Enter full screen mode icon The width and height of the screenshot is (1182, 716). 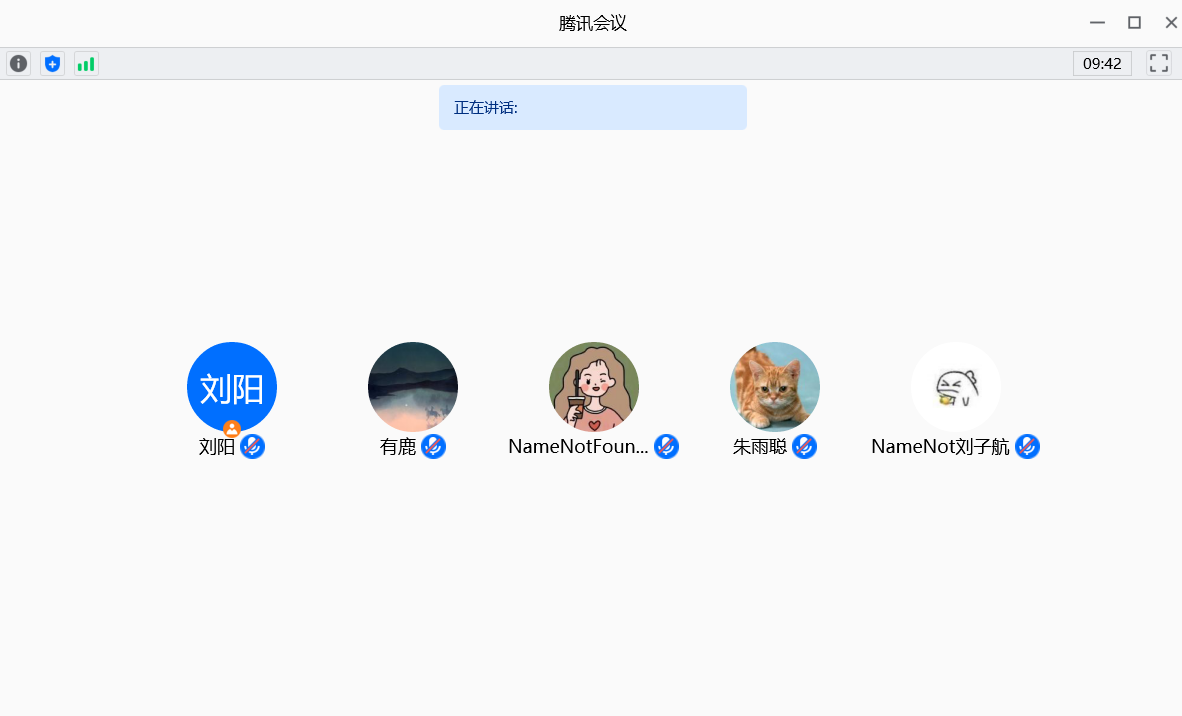tap(1159, 63)
